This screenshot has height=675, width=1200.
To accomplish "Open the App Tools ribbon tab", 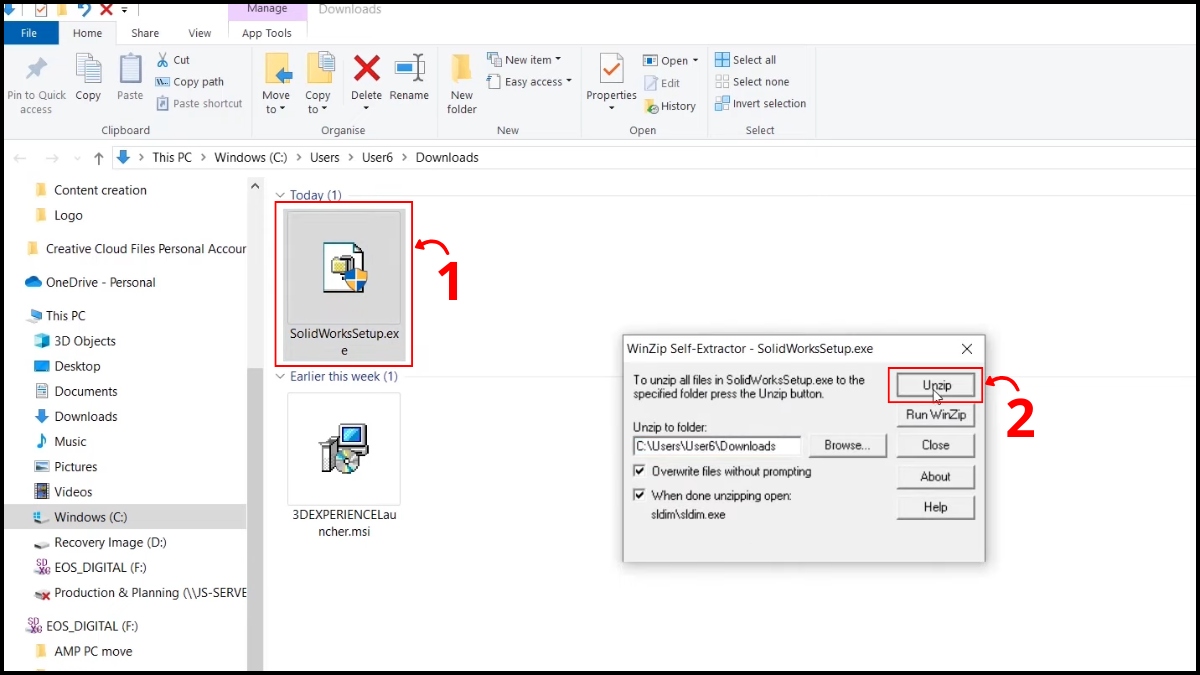I will pyautogui.click(x=267, y=33).
